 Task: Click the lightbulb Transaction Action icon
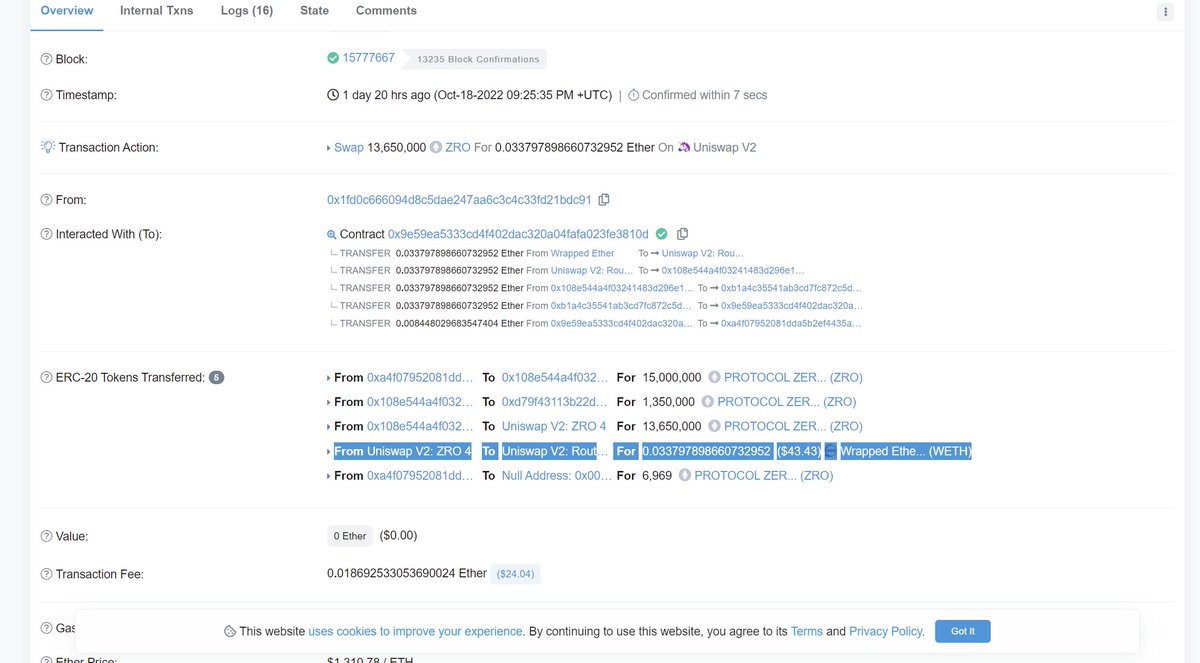click(47, 147)
